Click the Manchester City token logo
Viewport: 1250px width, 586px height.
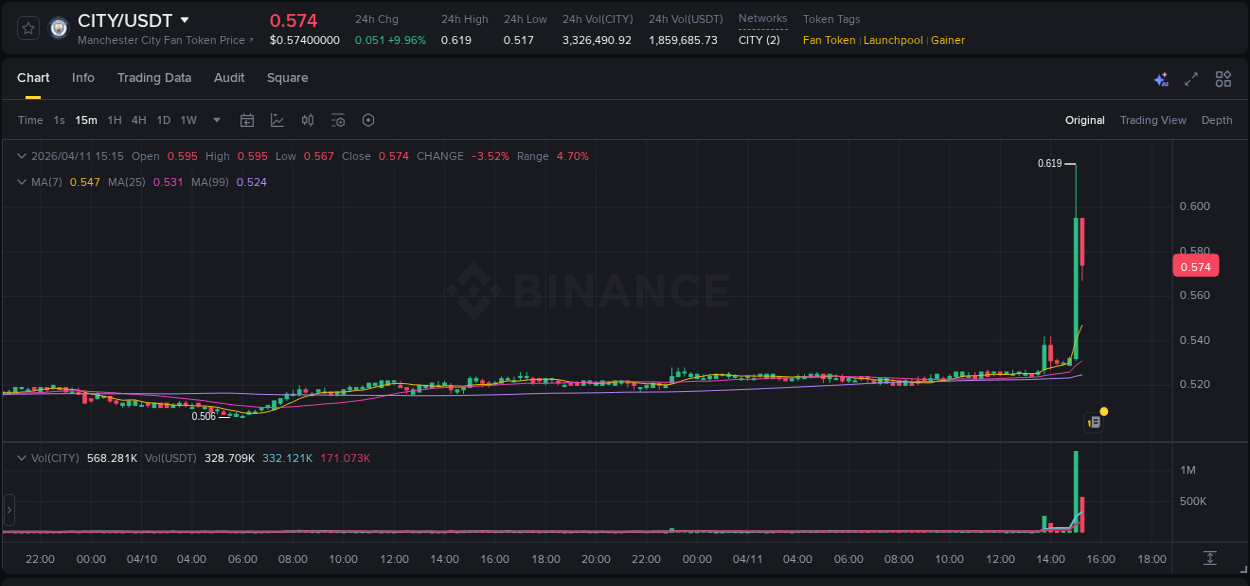(x=59, y=28)
